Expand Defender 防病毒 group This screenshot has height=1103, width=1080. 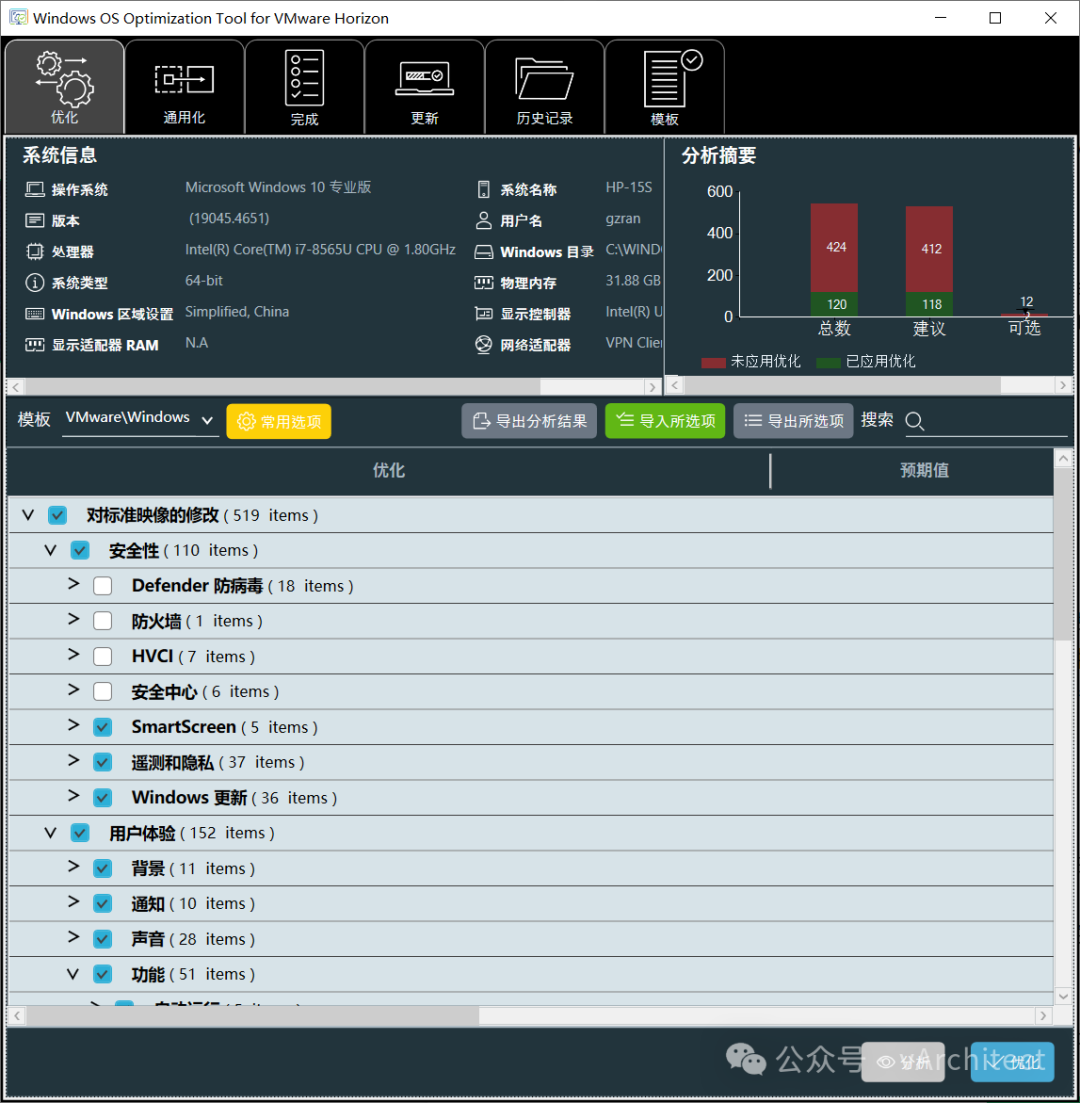coord(73,584)
